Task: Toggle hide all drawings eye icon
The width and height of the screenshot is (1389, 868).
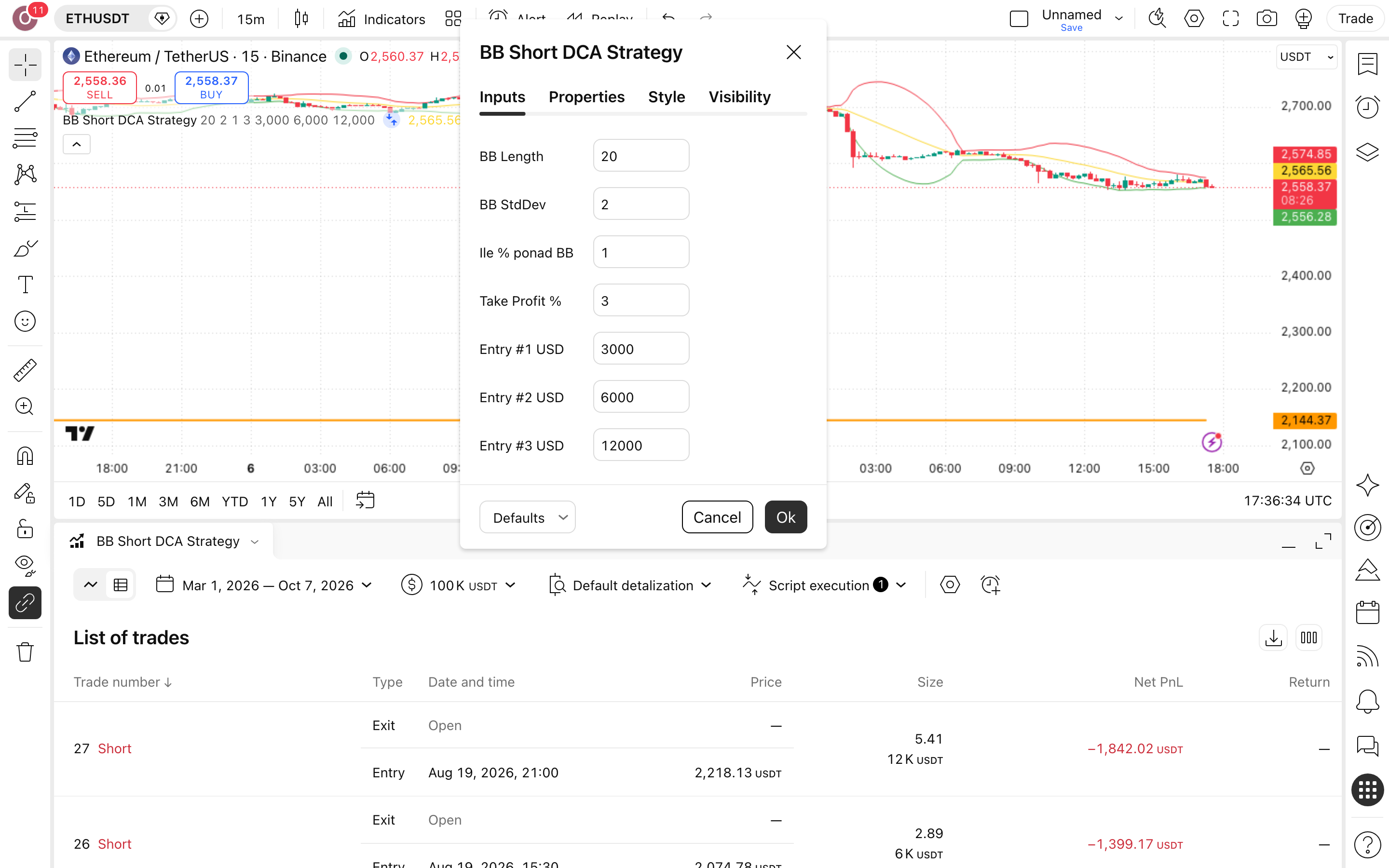Action: tap(25, 566)
